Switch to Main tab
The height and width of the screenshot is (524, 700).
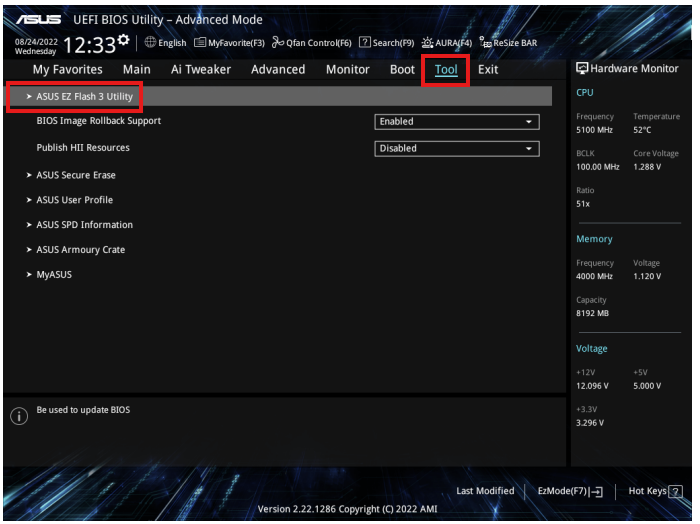click(137, 70)
